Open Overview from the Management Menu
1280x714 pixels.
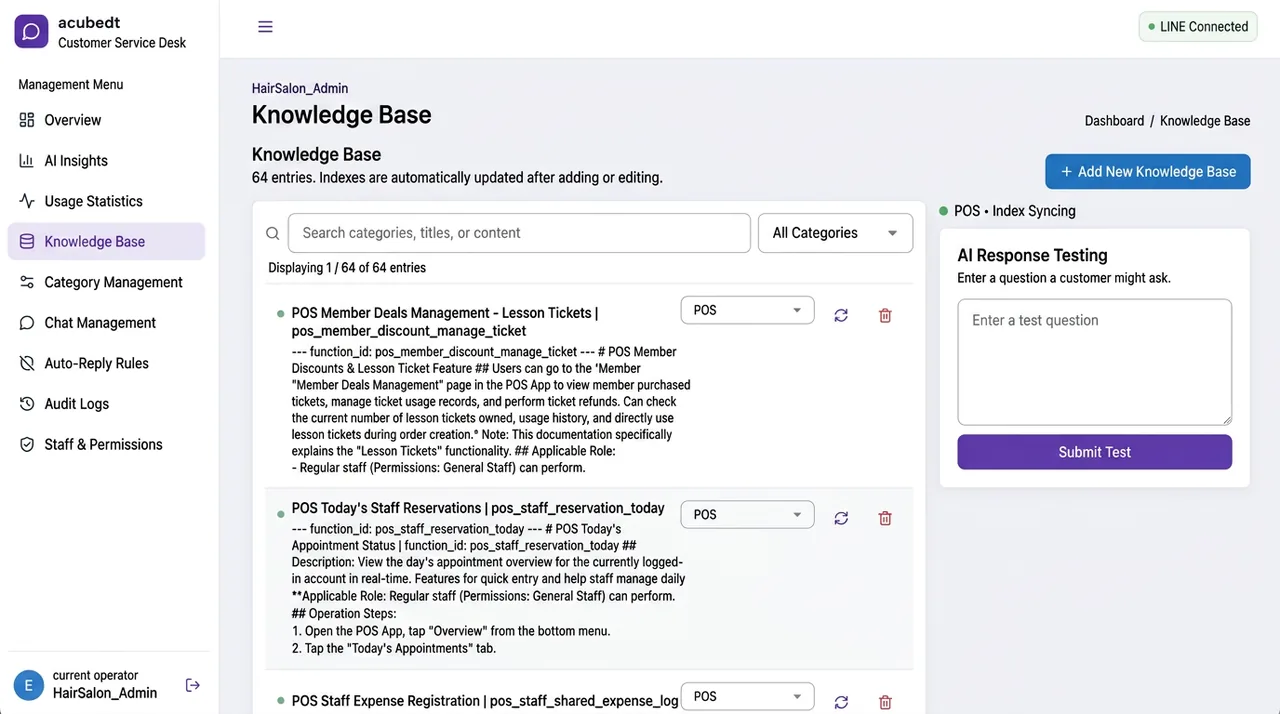click(x=106, y=120)
